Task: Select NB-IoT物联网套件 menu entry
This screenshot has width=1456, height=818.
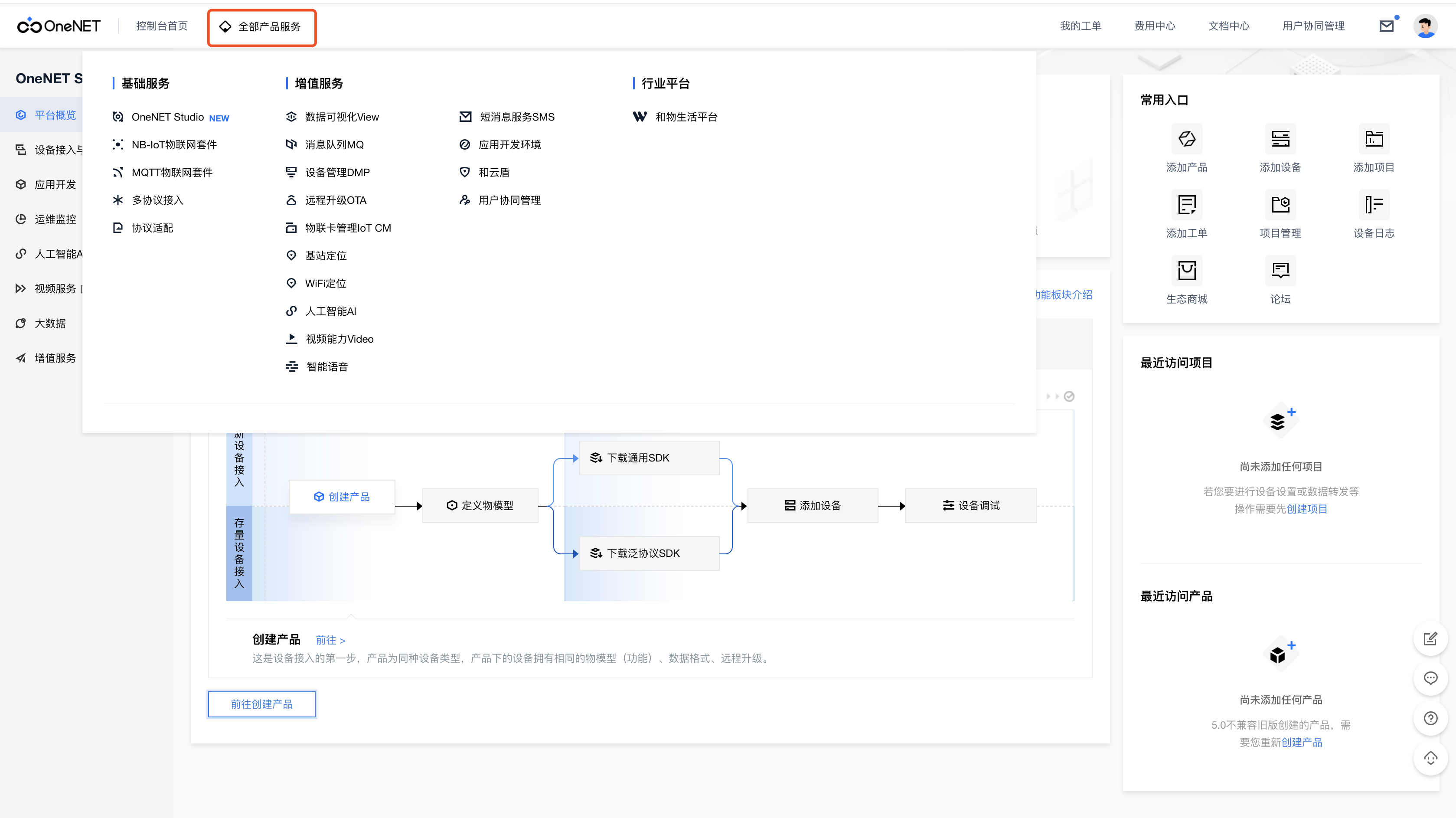Action: pyautogui.click(x=164, y=145)
